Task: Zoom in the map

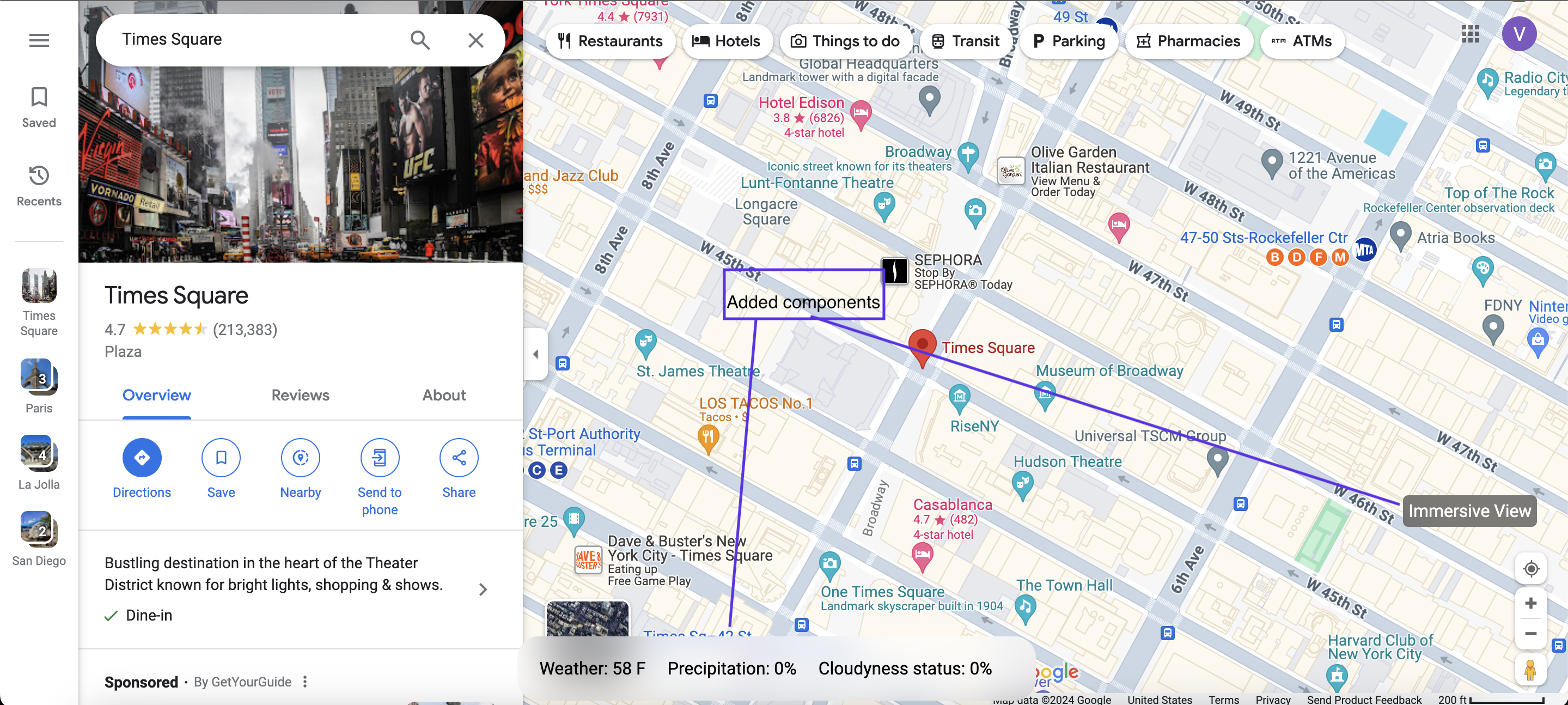Action: (1531, 603)
